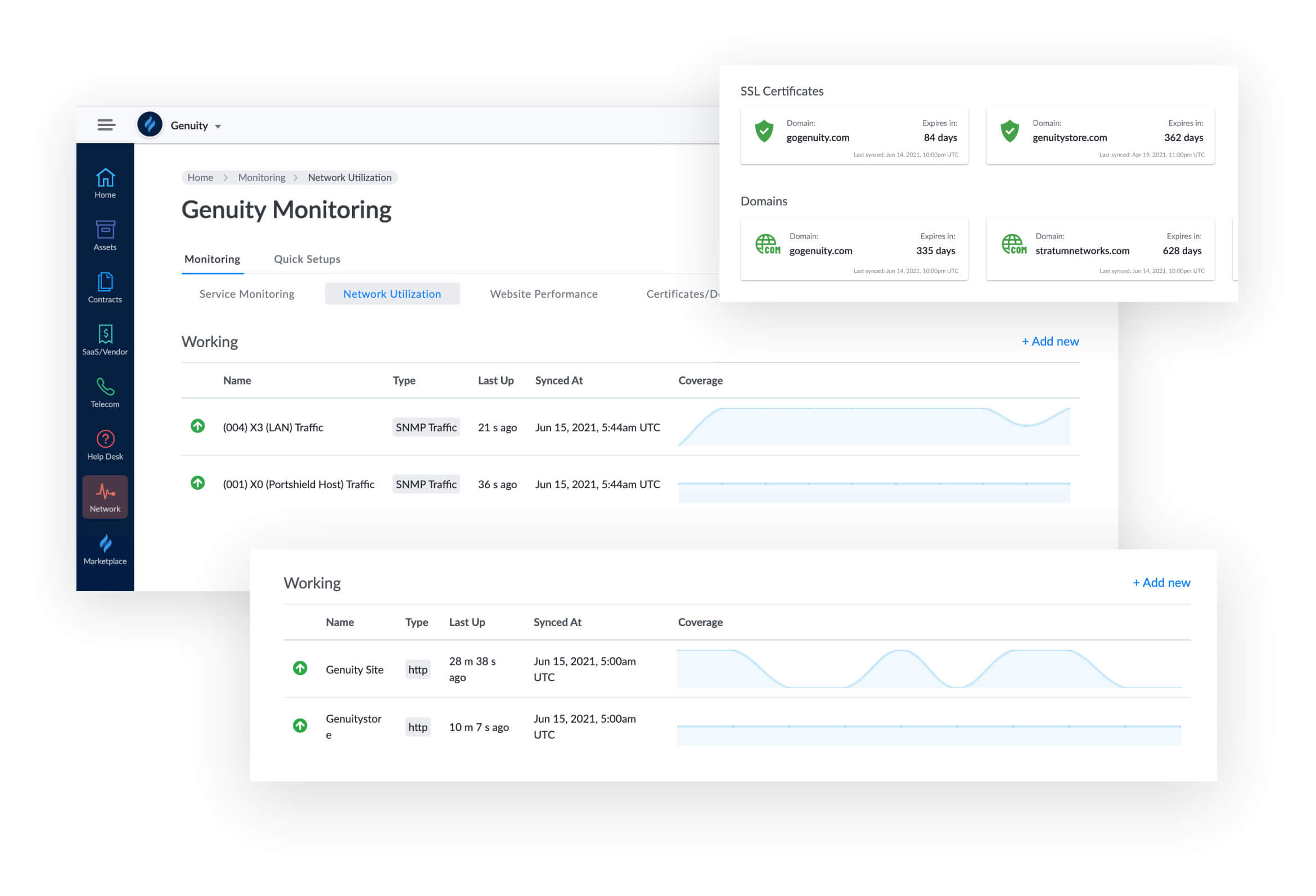Click stratumnetworks.com name on the domain card
1316x896 pixels.
pos(1082,251)
